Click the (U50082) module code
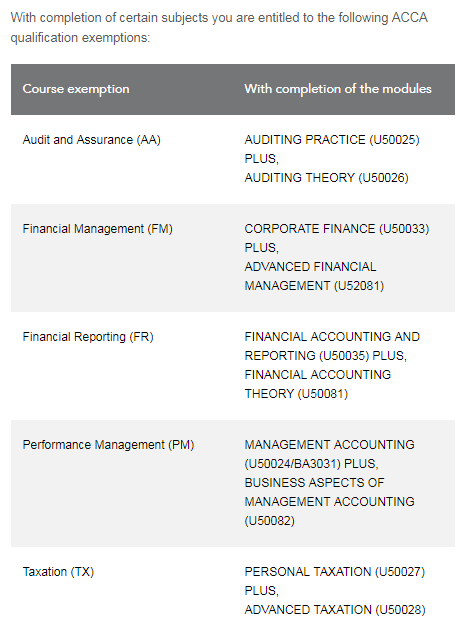Screen dimensions: 473x639 pos(269,521)
